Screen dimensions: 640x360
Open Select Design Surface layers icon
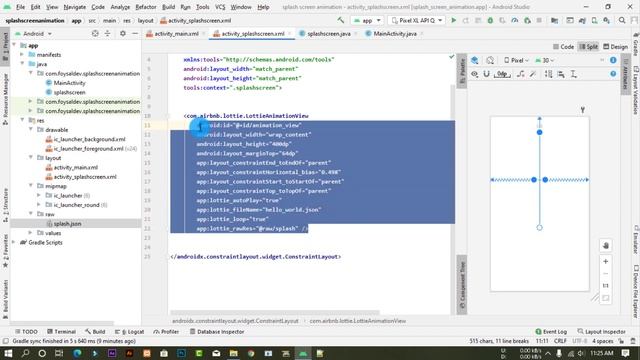click(x=475, y=60)
